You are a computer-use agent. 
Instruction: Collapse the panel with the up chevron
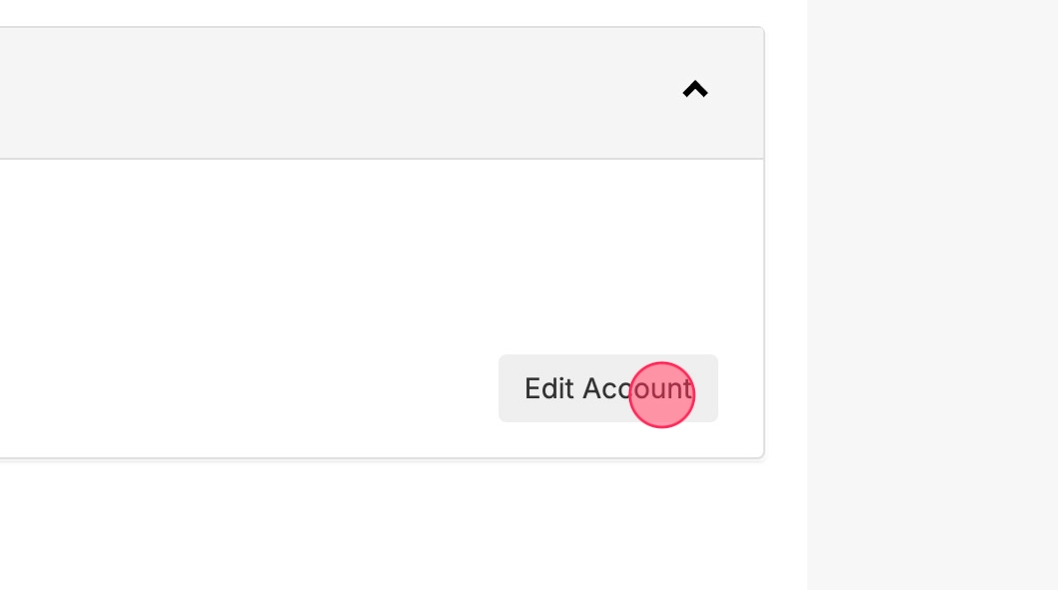(695, 90)
